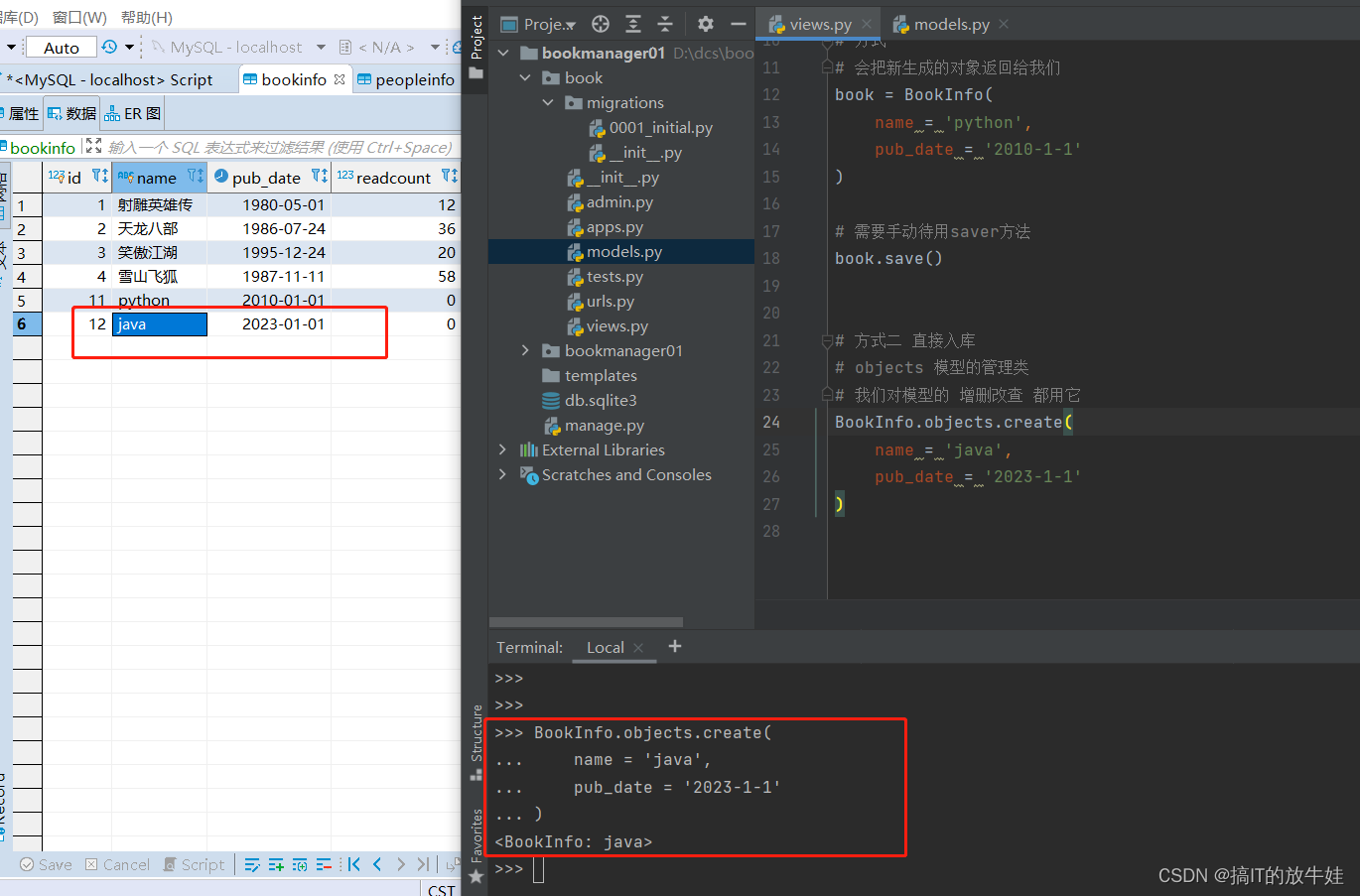
Task: Click the expand filter panel icon
Action: 93,146
